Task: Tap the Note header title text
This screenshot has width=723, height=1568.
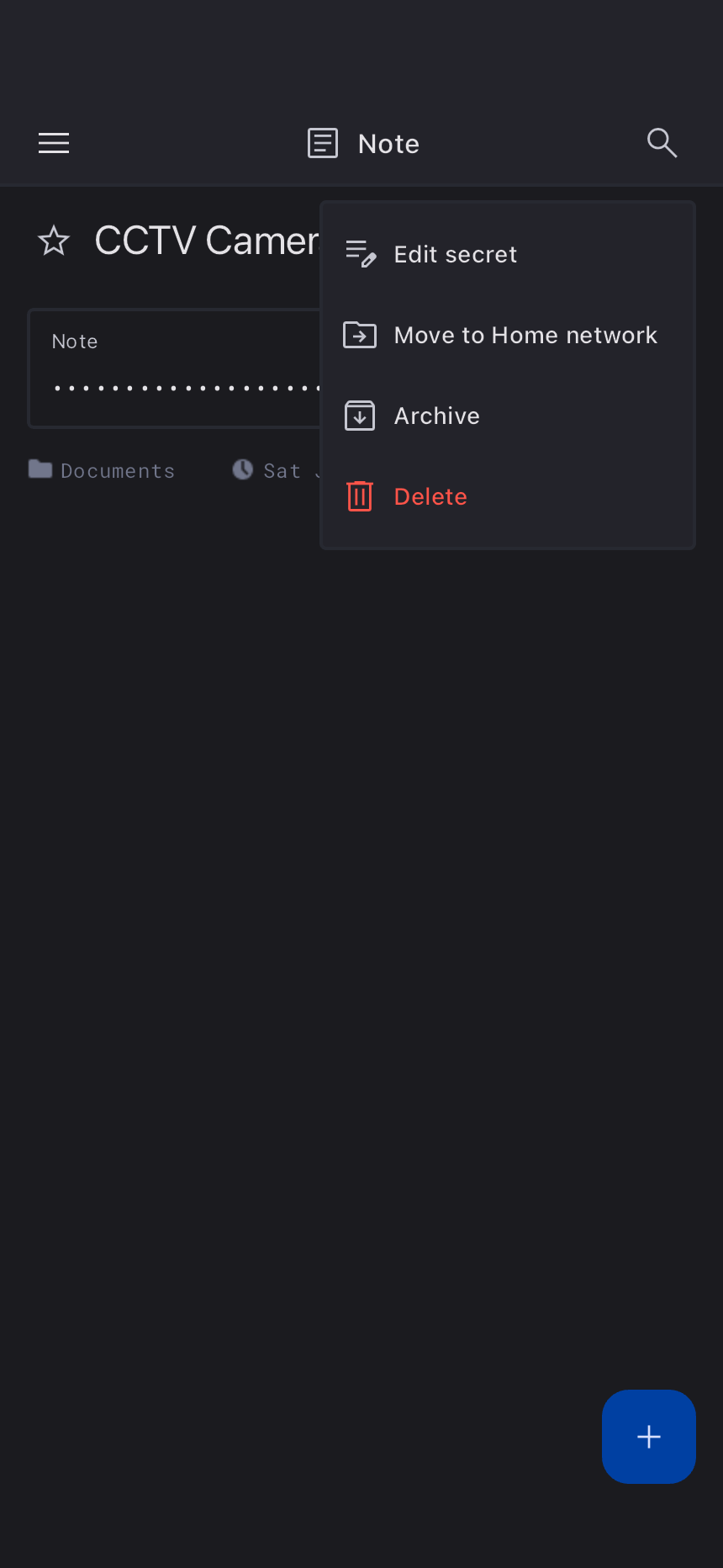Action: pos(388,144)
